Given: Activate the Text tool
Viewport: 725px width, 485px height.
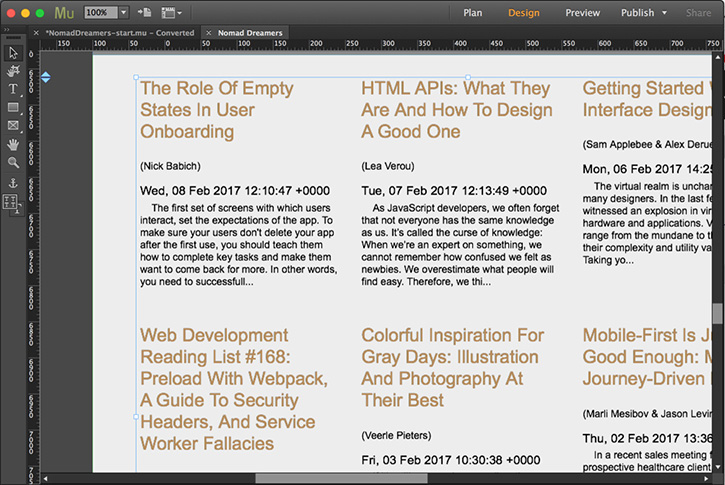Looking at the screenshot, I should (x=13, y=89).
